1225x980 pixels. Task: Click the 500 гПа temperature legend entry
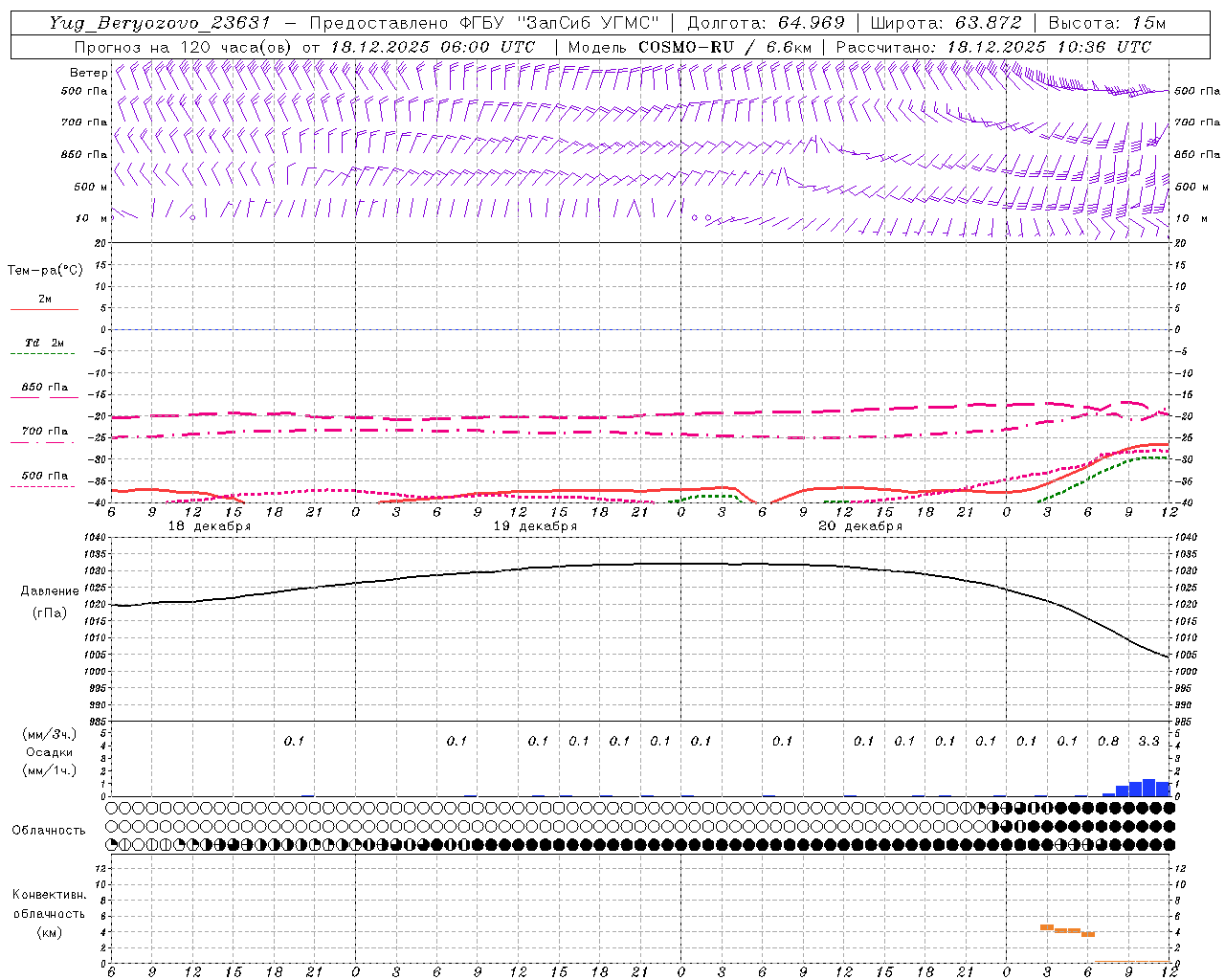click(x=45, y=476)
